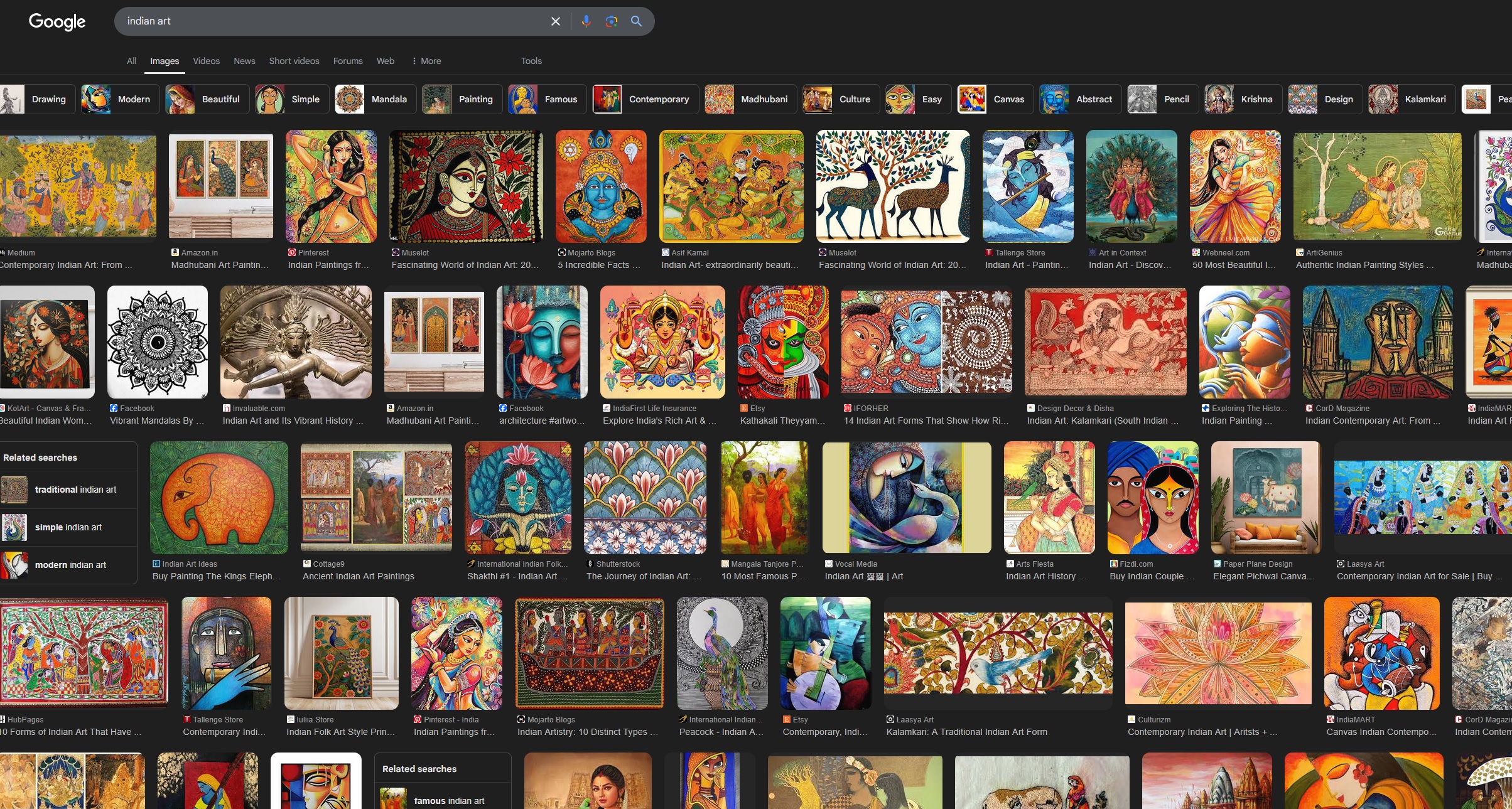Filter by the Painting chip
Image resolution: width=1512 pixels, height=809 pixels.
(x=462, y=99)
